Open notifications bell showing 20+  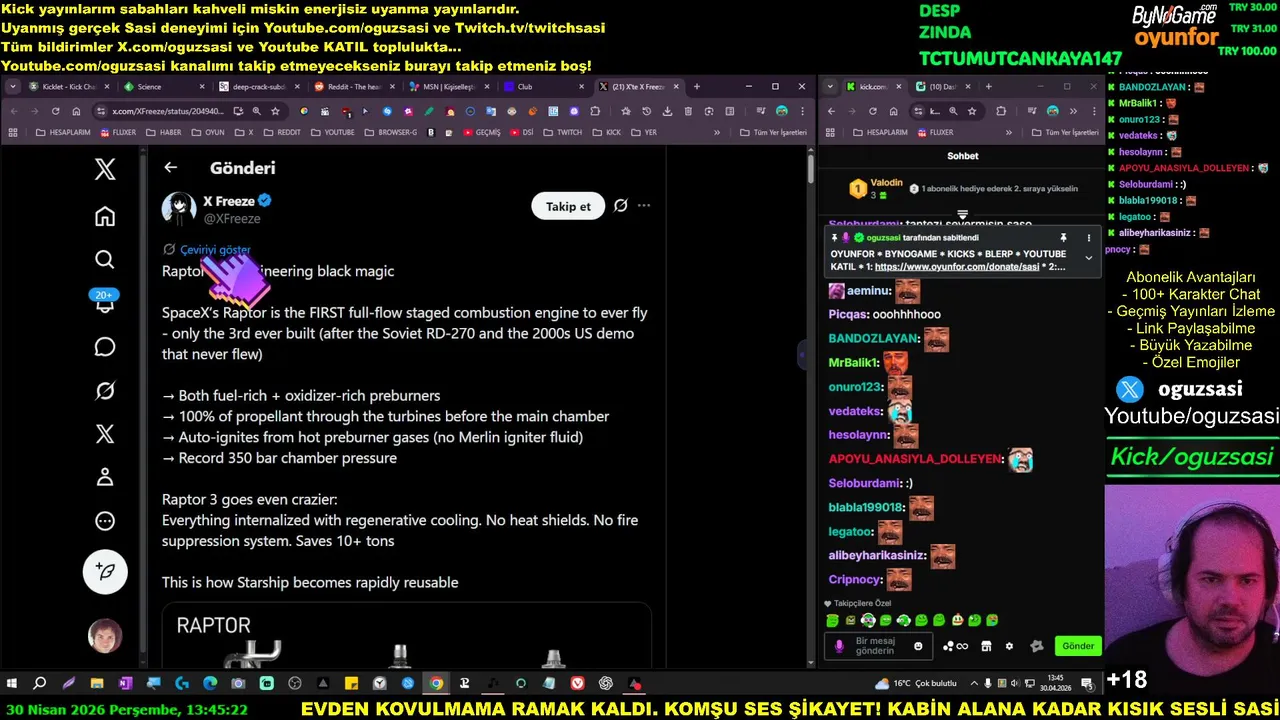click(105, 302)
